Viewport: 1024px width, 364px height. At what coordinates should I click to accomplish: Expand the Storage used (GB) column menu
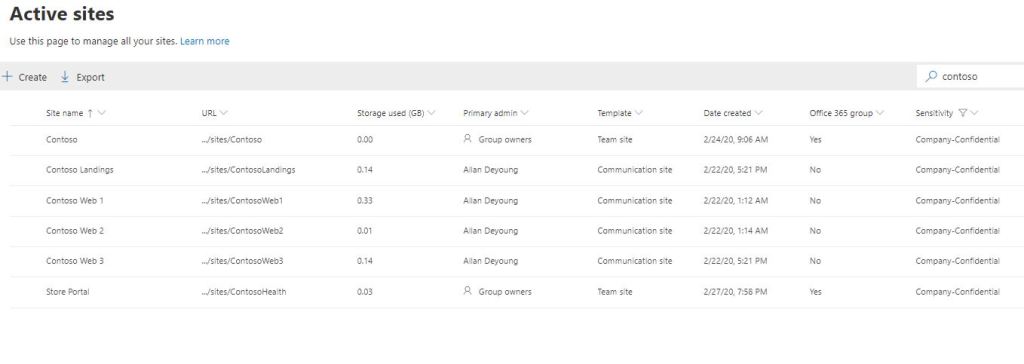pyautogui.click(x=432, y=113)
